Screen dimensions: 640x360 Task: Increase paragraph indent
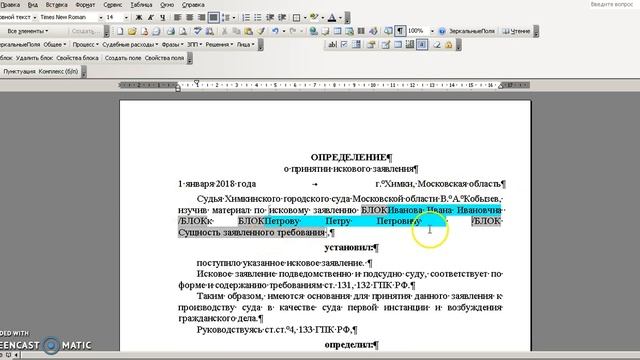[282, 18]
